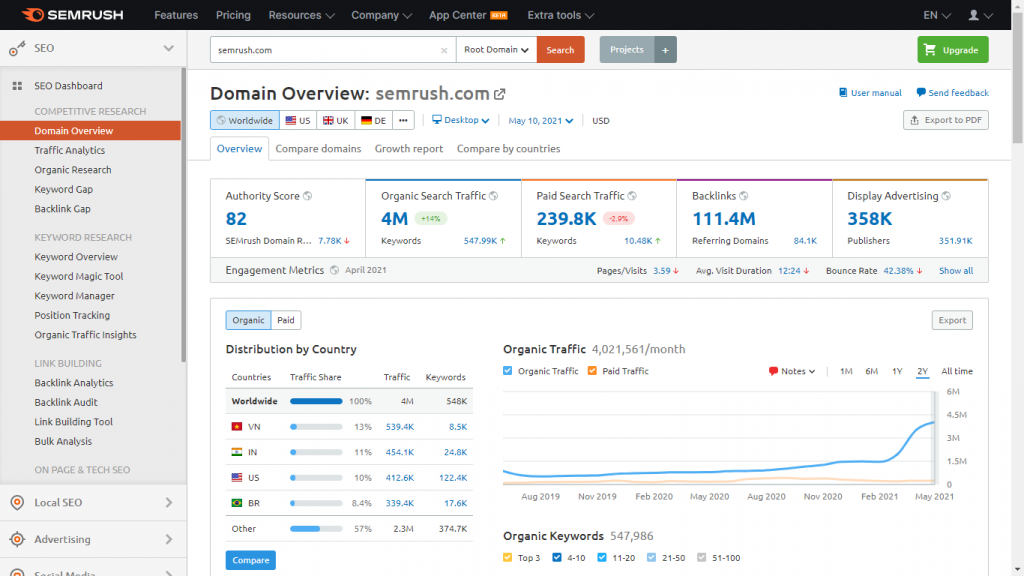Click the plus icon next to Projects

point(665,50)
